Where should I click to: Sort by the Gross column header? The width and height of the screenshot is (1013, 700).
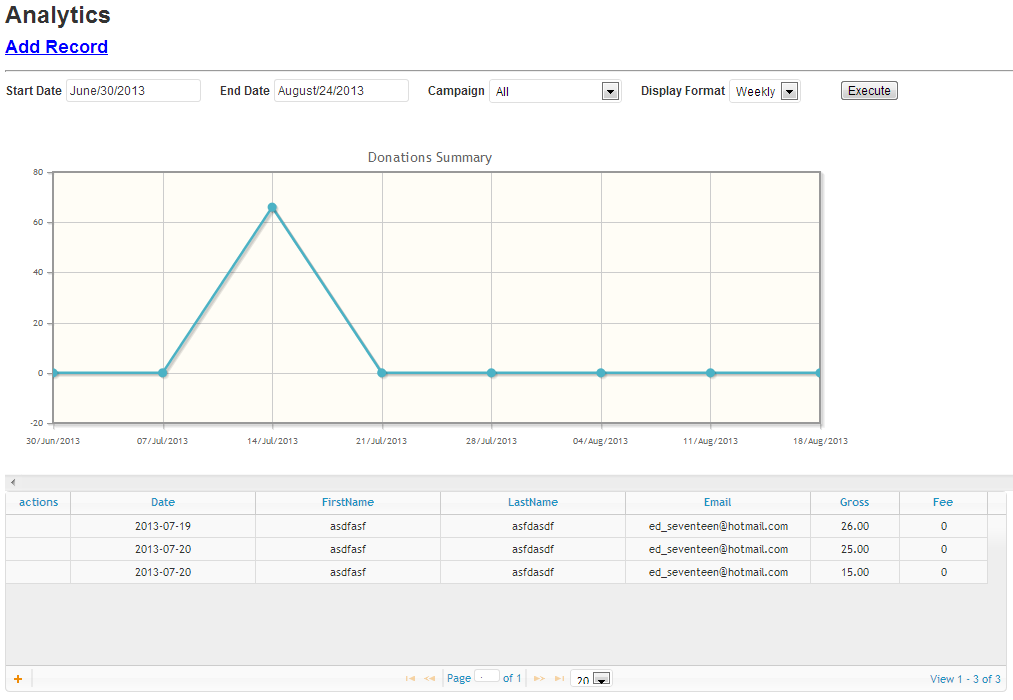pyautogui.click(x=854, y=502)
